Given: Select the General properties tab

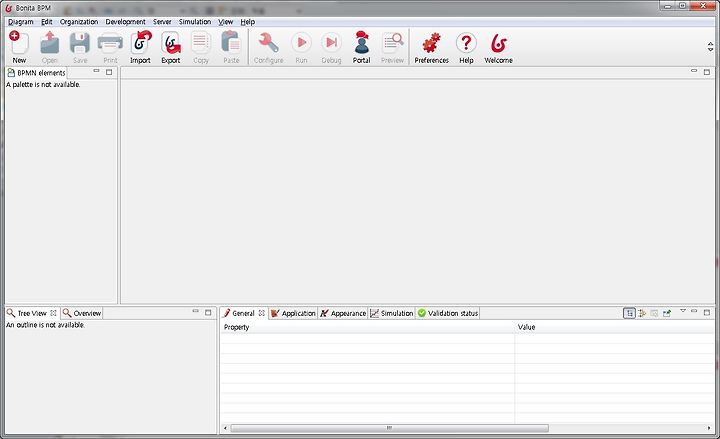Looking at the screenshot, I should tap(243, 313).
